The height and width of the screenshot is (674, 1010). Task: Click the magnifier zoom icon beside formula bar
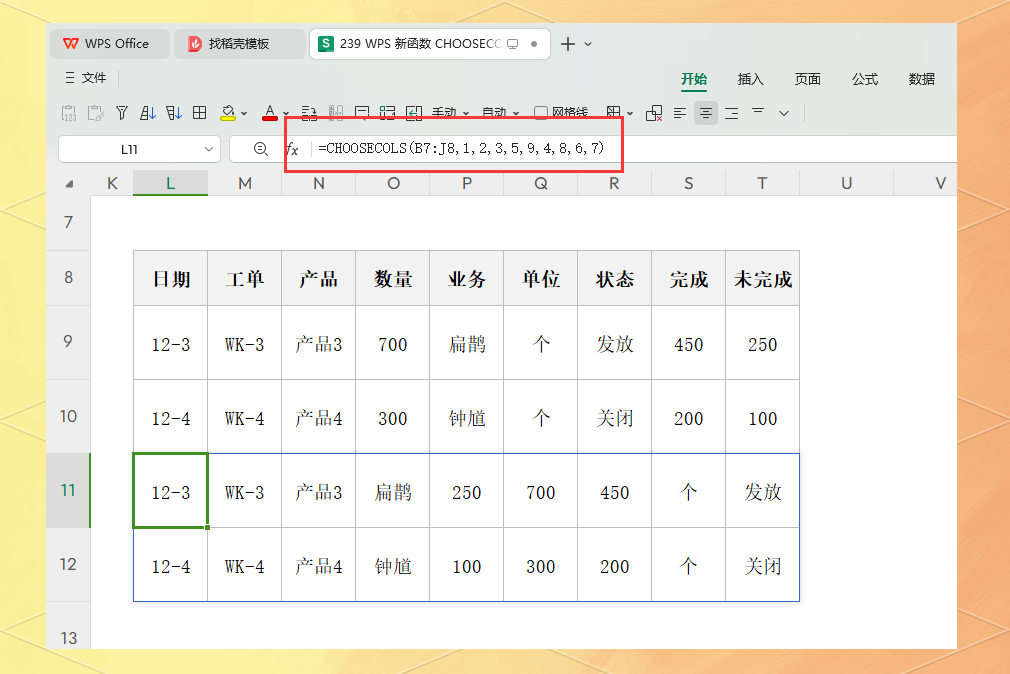(x=260, y=149)
